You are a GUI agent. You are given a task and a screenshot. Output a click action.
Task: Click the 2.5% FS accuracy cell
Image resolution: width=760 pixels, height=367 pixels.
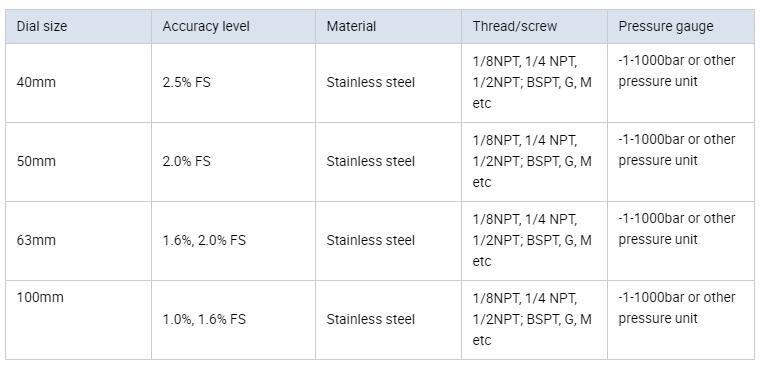(x=233, y=83)
